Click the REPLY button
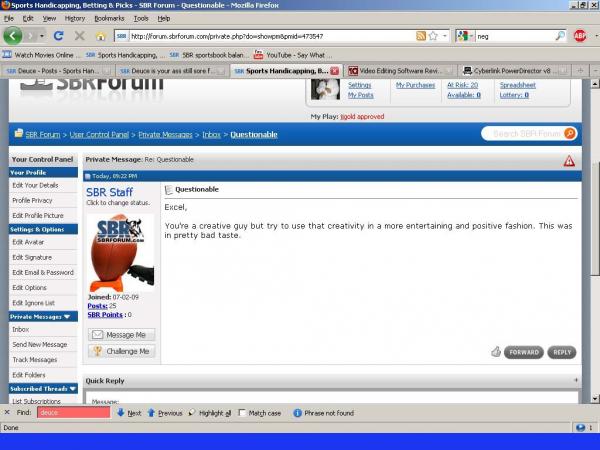This screenshot has width=600, height=450. (x=562, y=352)
